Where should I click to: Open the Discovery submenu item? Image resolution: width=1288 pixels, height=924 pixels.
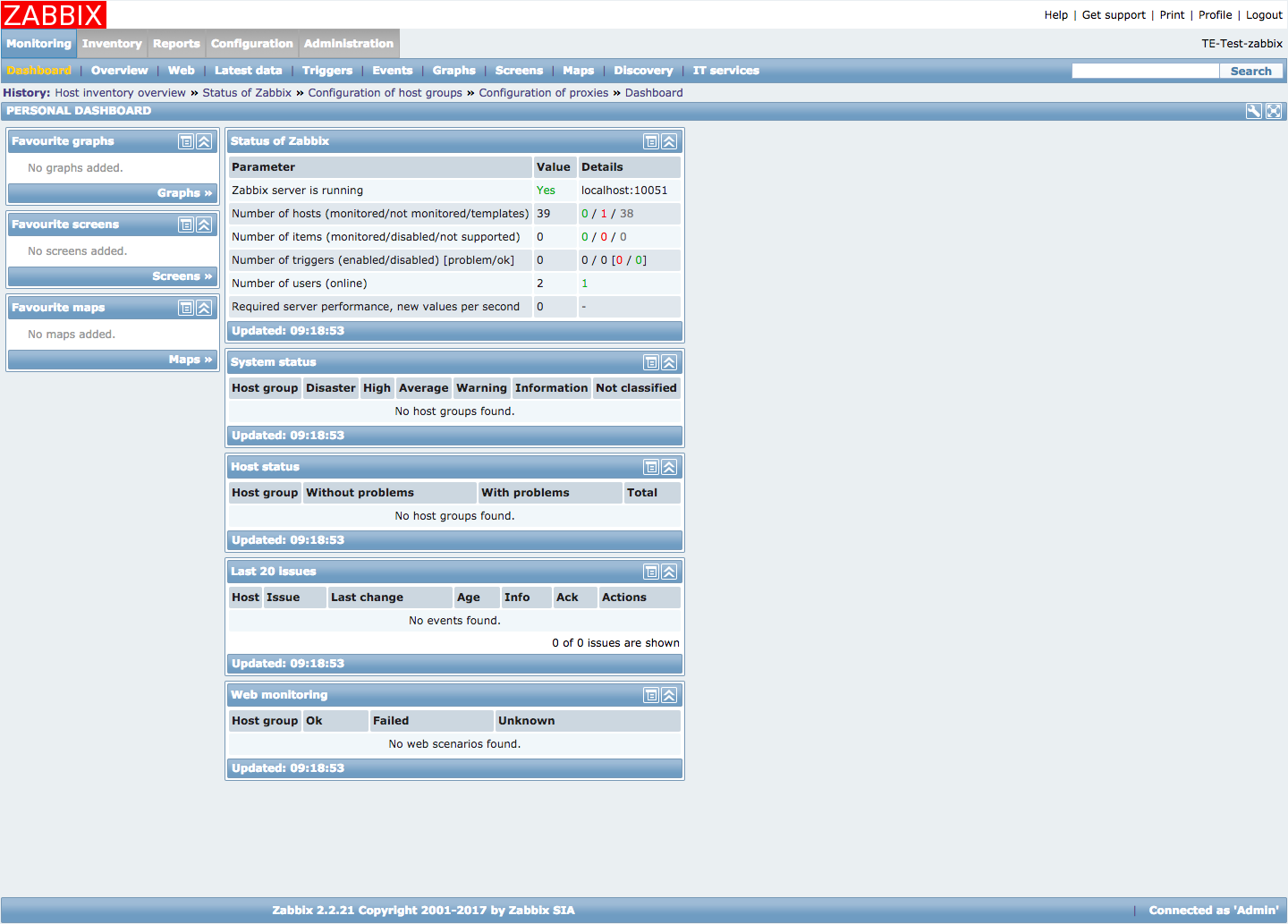644,71
